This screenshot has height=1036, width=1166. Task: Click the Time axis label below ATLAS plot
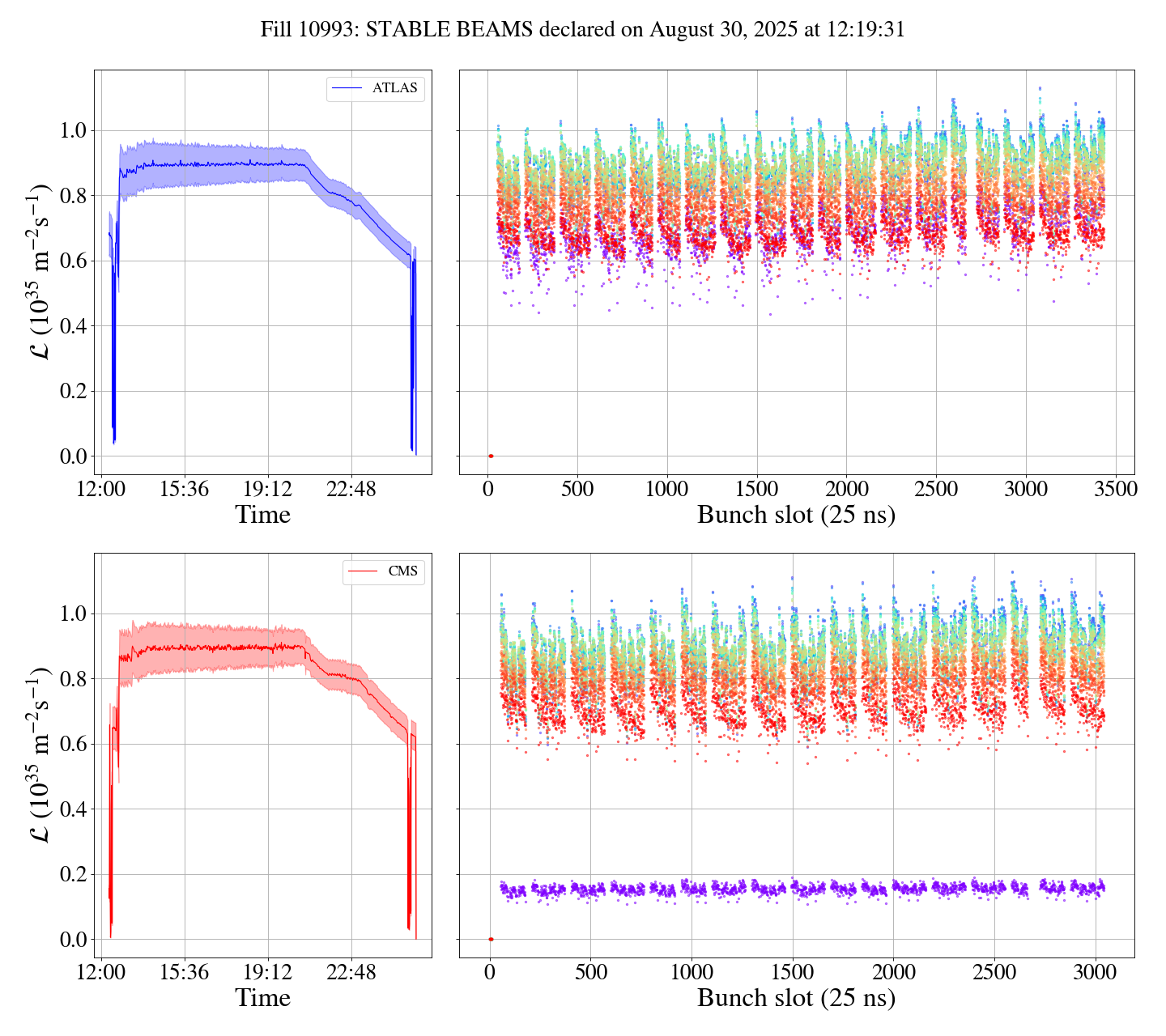[262, 516]
